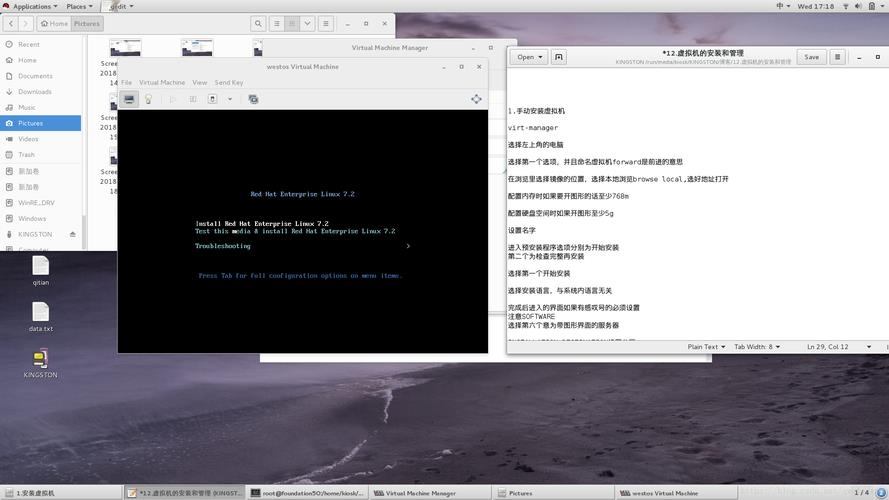889x500 pixels.
Task: Select Install Red Hat Enterprise Linux 7.2
Action: pos(262,223)
